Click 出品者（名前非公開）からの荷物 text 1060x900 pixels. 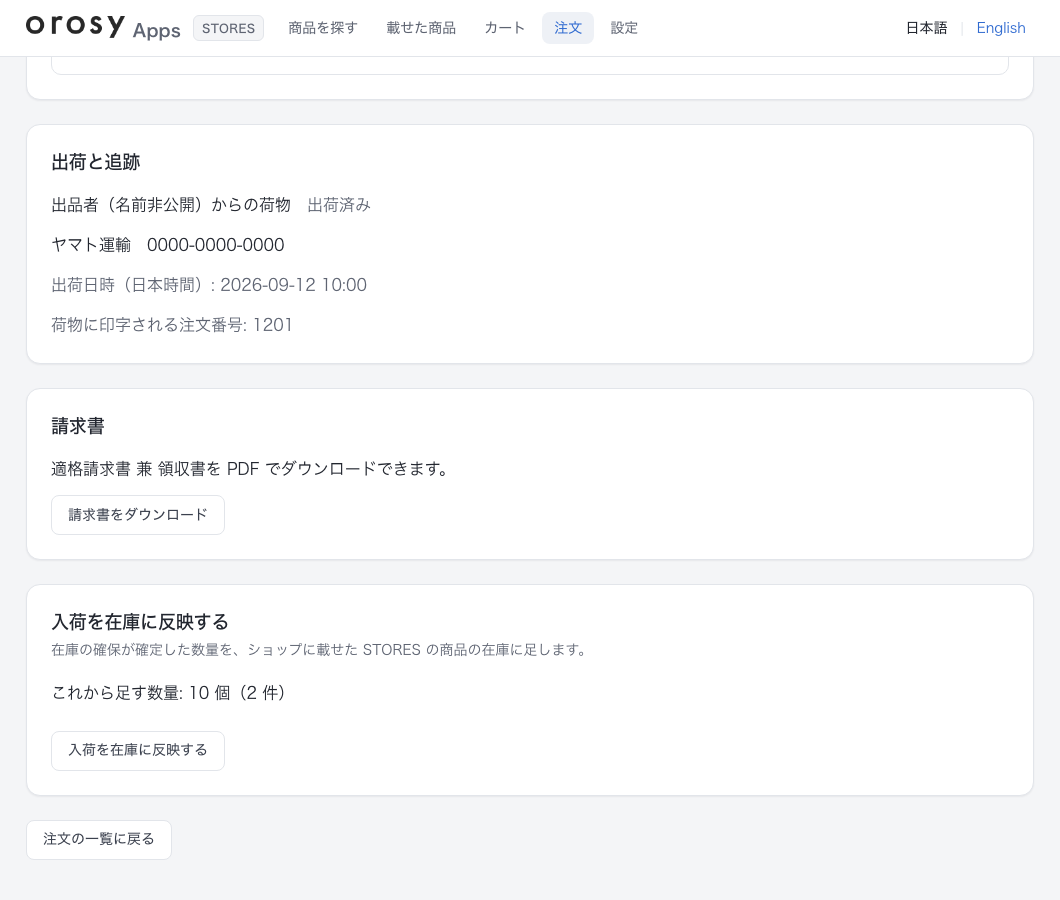pos(171,205)
